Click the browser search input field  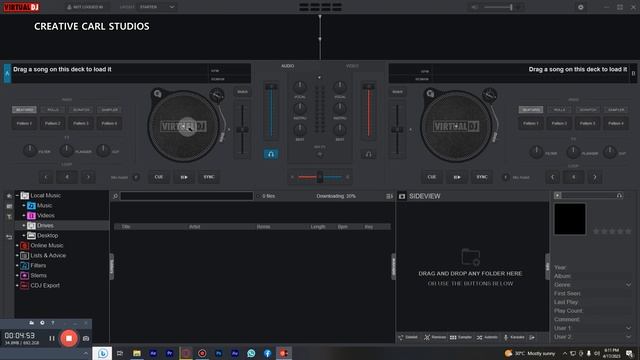click(x=187, y=196)
